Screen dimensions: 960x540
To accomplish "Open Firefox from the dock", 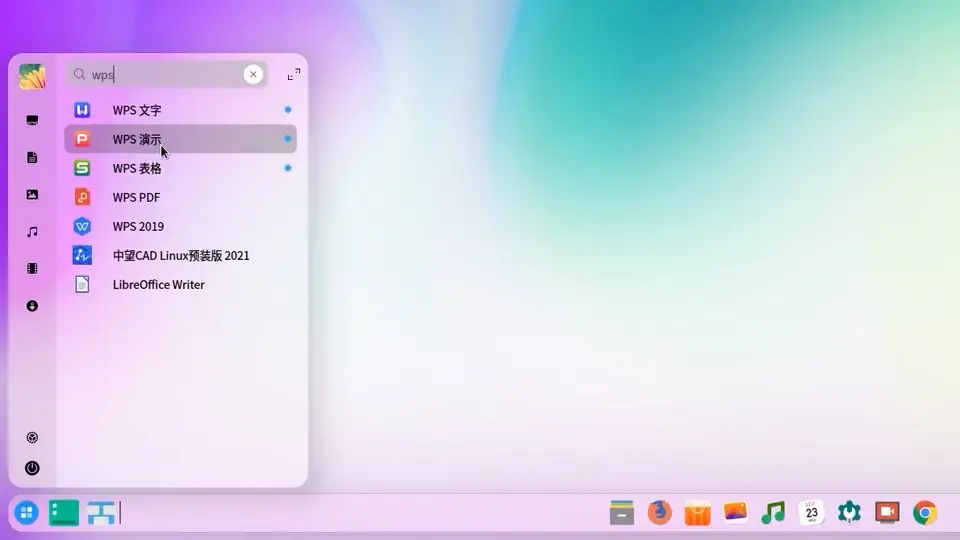I will tap(659, 512).
